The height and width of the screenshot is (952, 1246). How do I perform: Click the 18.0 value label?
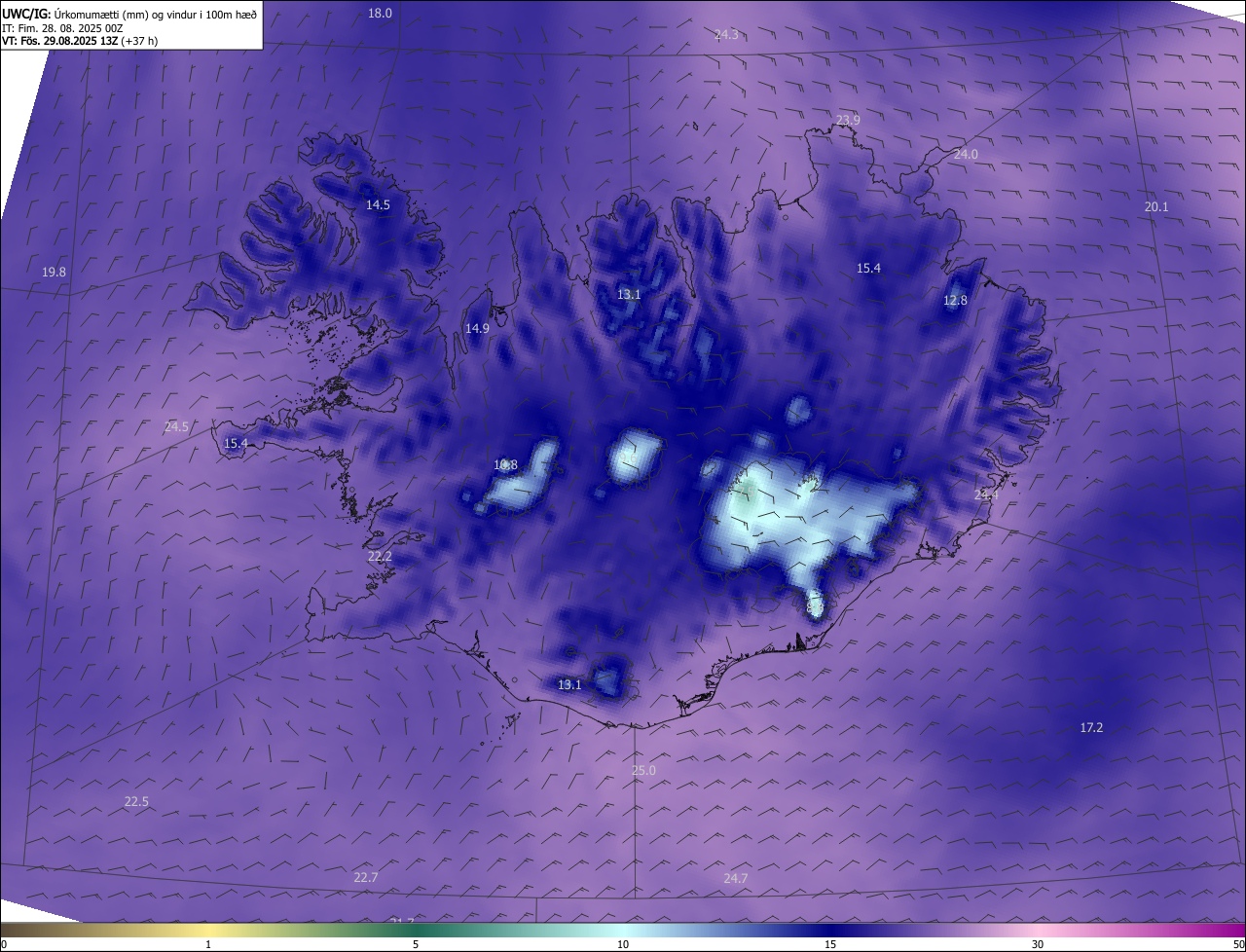click(x=380, y=13)
